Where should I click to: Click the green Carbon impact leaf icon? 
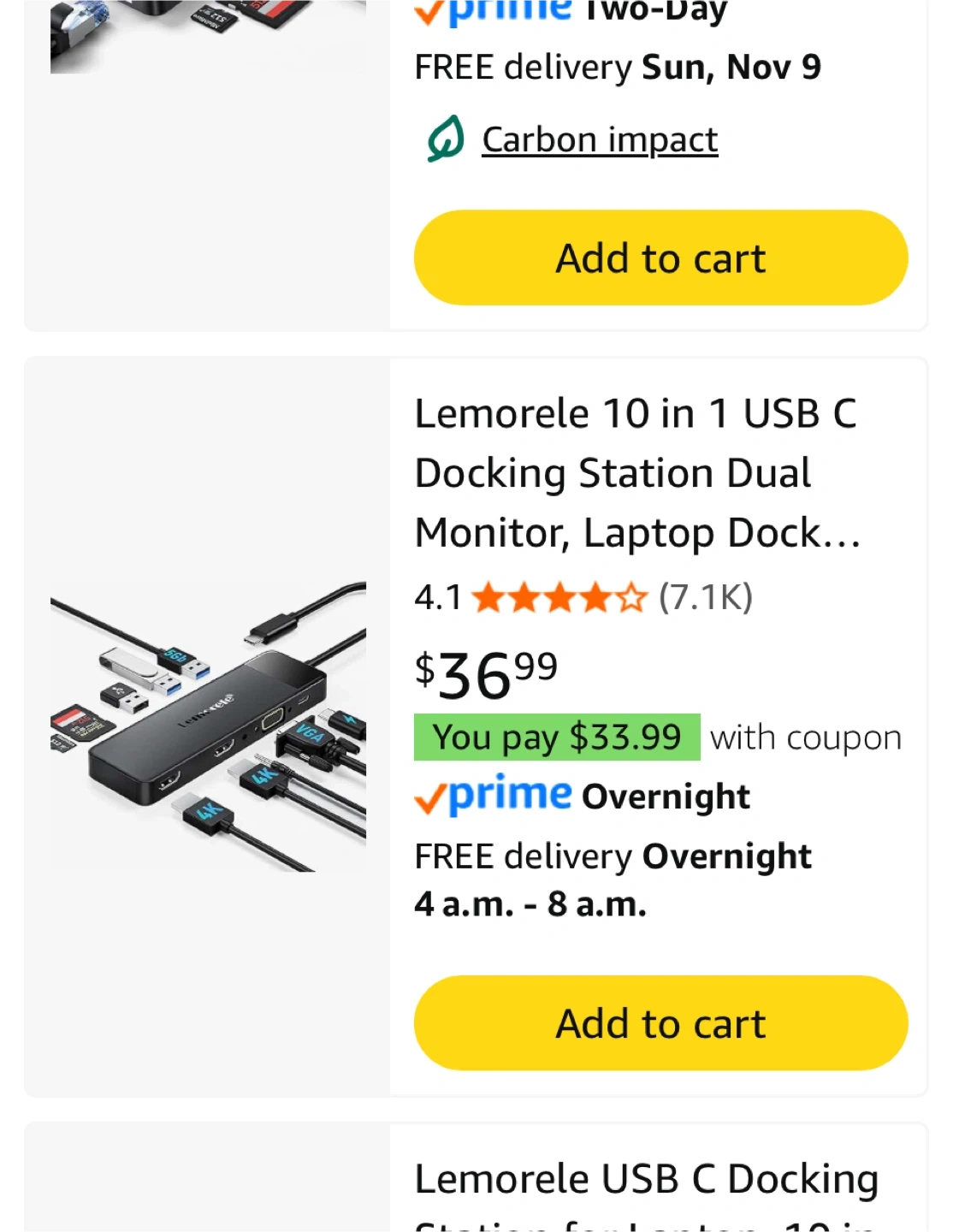click(446, 139)
